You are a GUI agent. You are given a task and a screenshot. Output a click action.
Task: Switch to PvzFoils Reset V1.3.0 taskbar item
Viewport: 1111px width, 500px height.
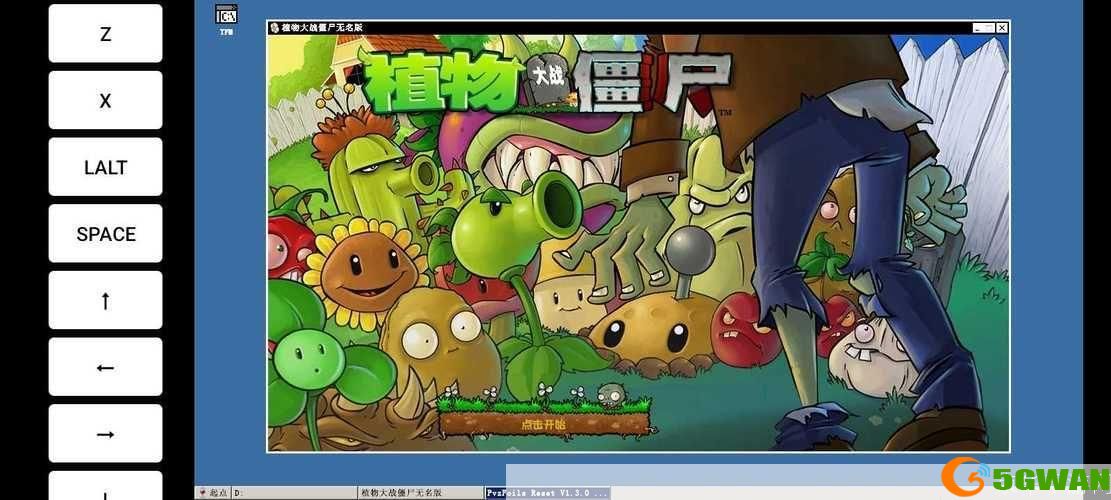coord(547,493)
